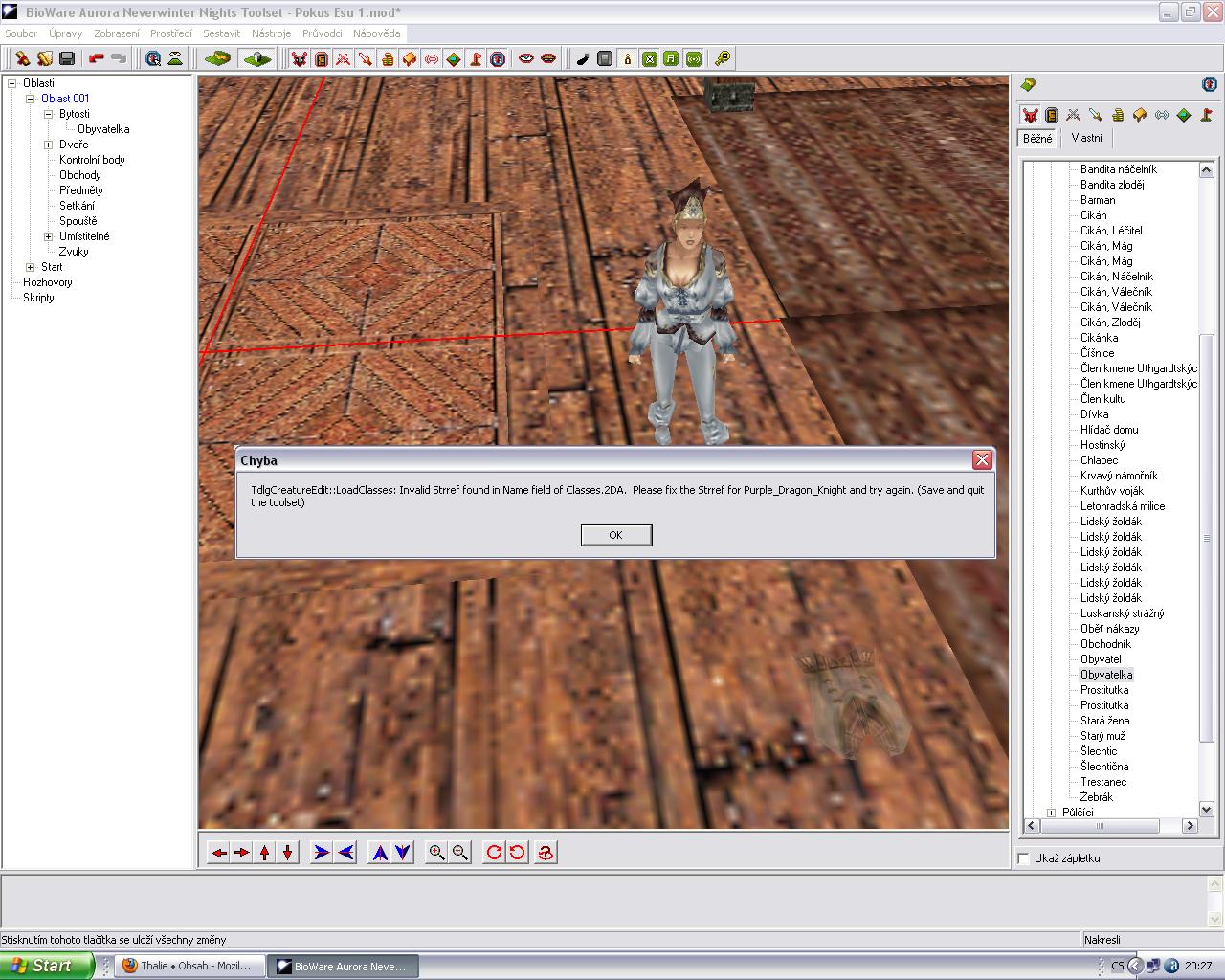Expand the 'Dveře' tree node

tap(49, 145)
